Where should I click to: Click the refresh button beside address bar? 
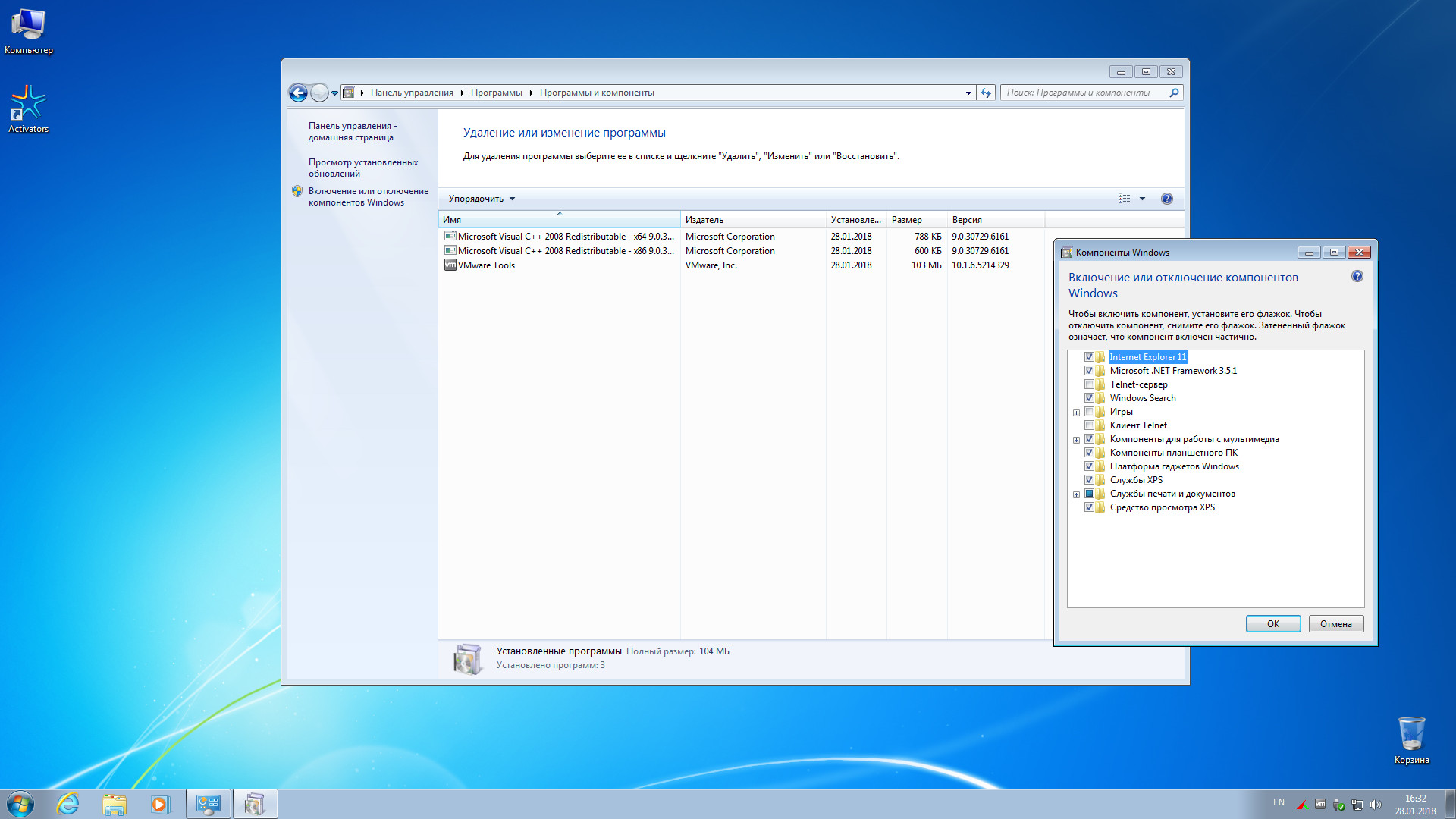(986, 93)
